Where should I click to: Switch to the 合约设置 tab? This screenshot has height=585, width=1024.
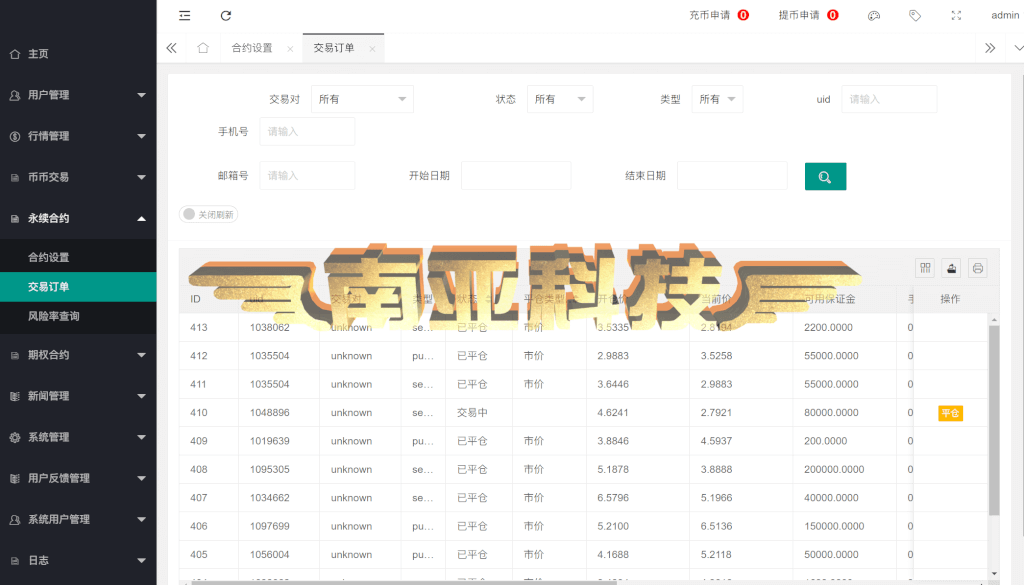click(252, 48)
